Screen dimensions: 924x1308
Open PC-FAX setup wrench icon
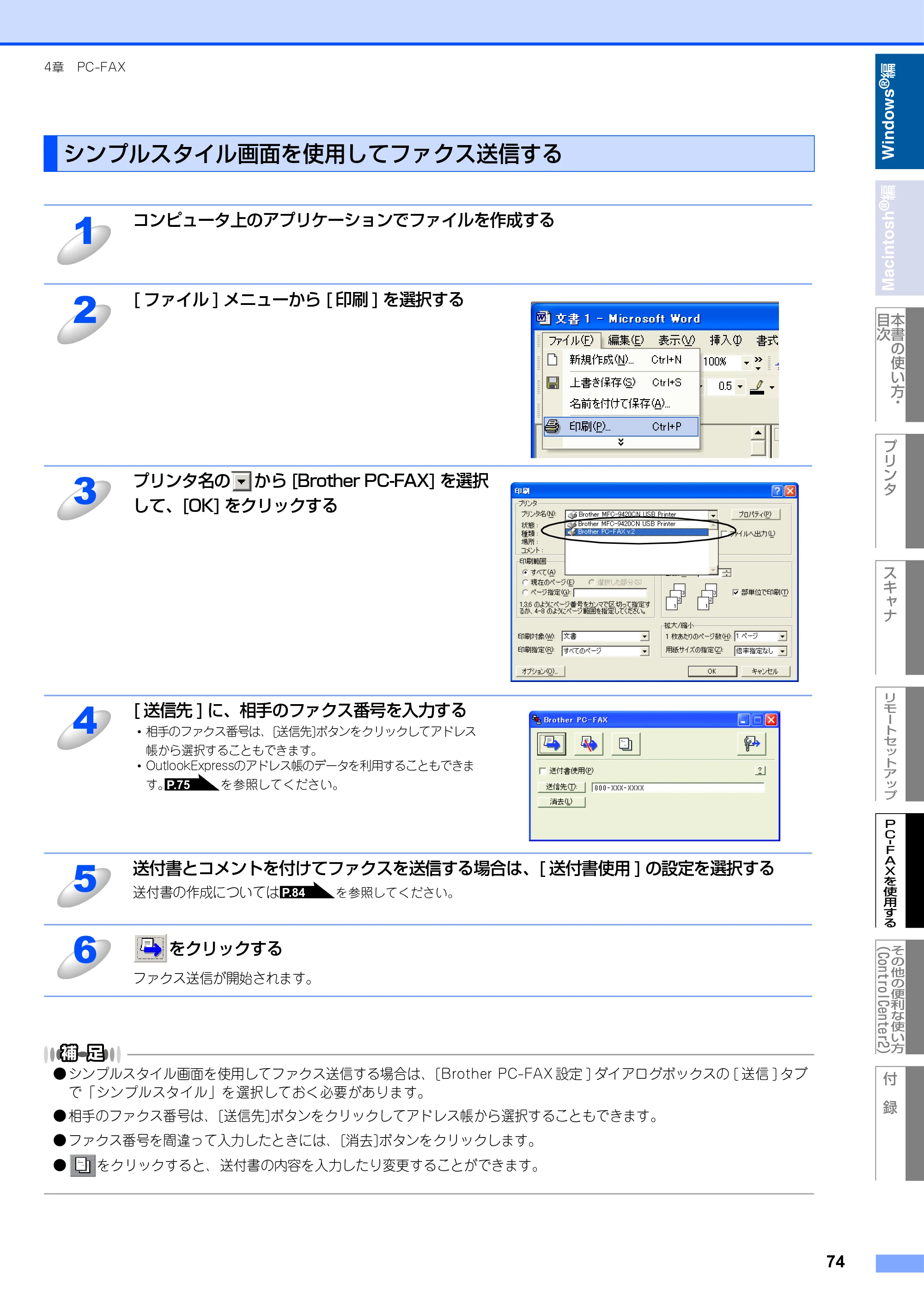pyautogui.click(x=751, y=744)
